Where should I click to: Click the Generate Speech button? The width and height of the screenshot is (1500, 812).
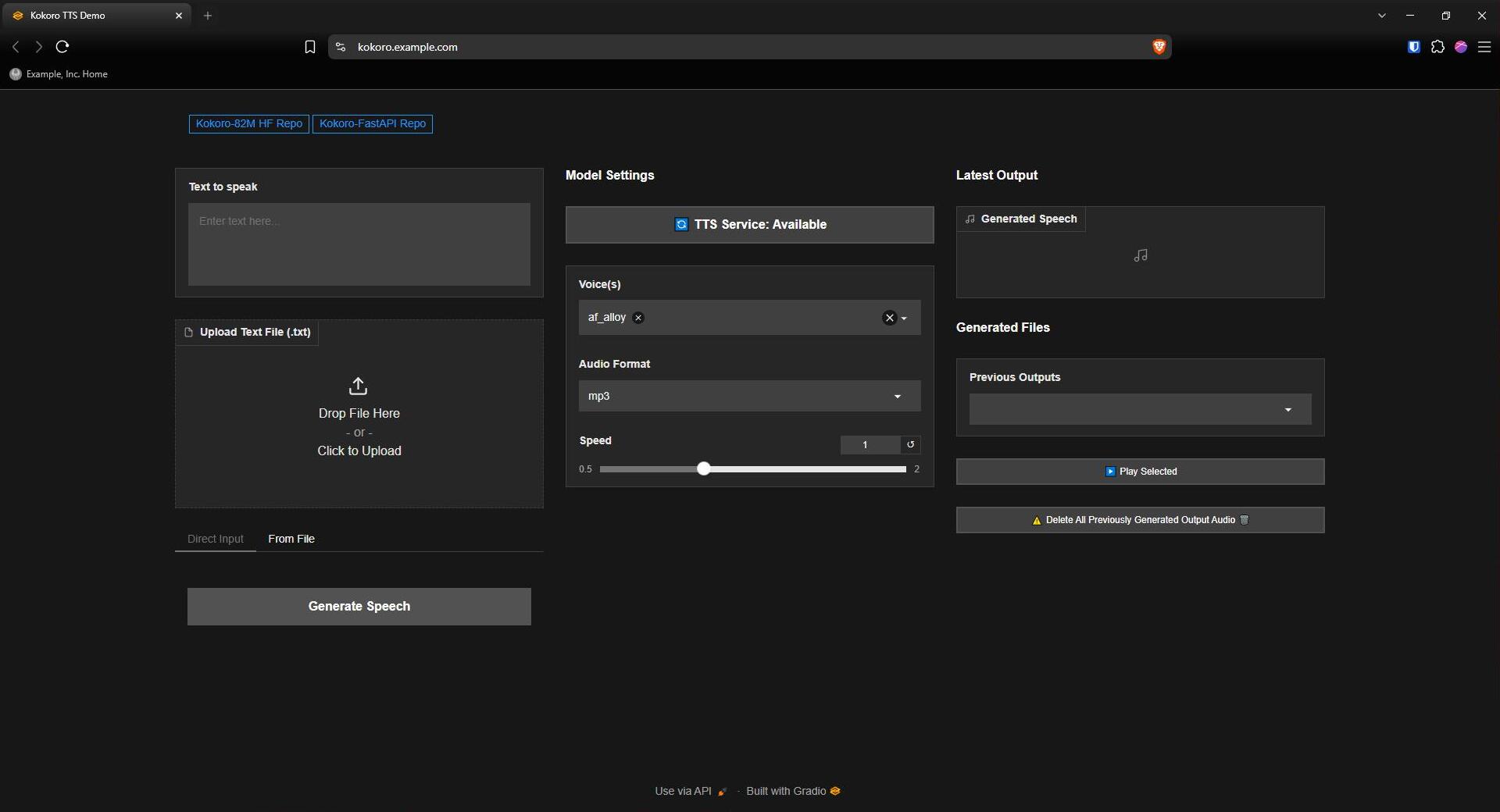point(359,607)
